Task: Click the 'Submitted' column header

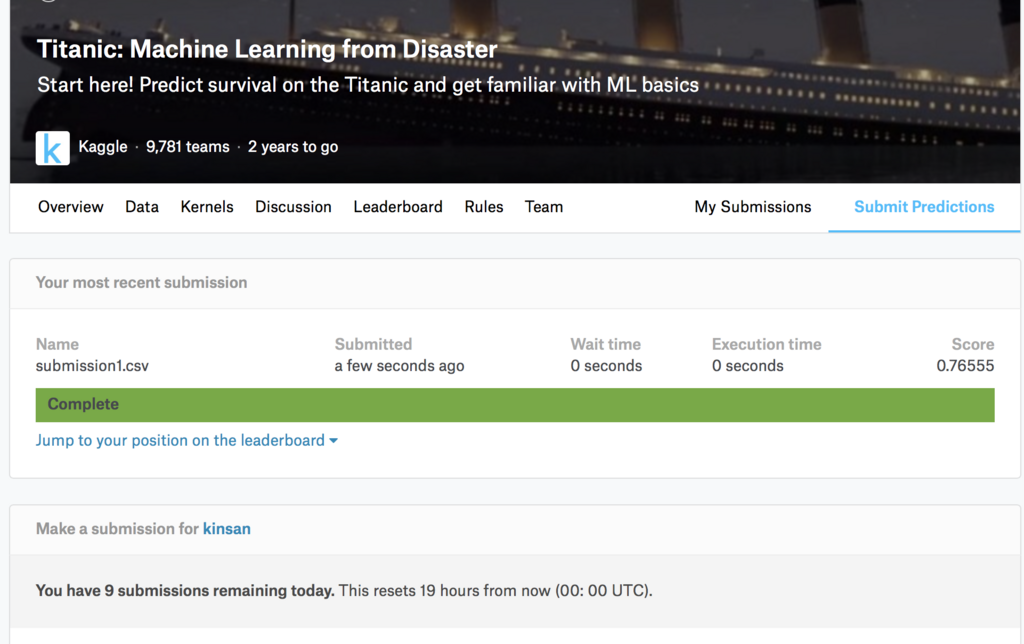Action: click(373, 344)
